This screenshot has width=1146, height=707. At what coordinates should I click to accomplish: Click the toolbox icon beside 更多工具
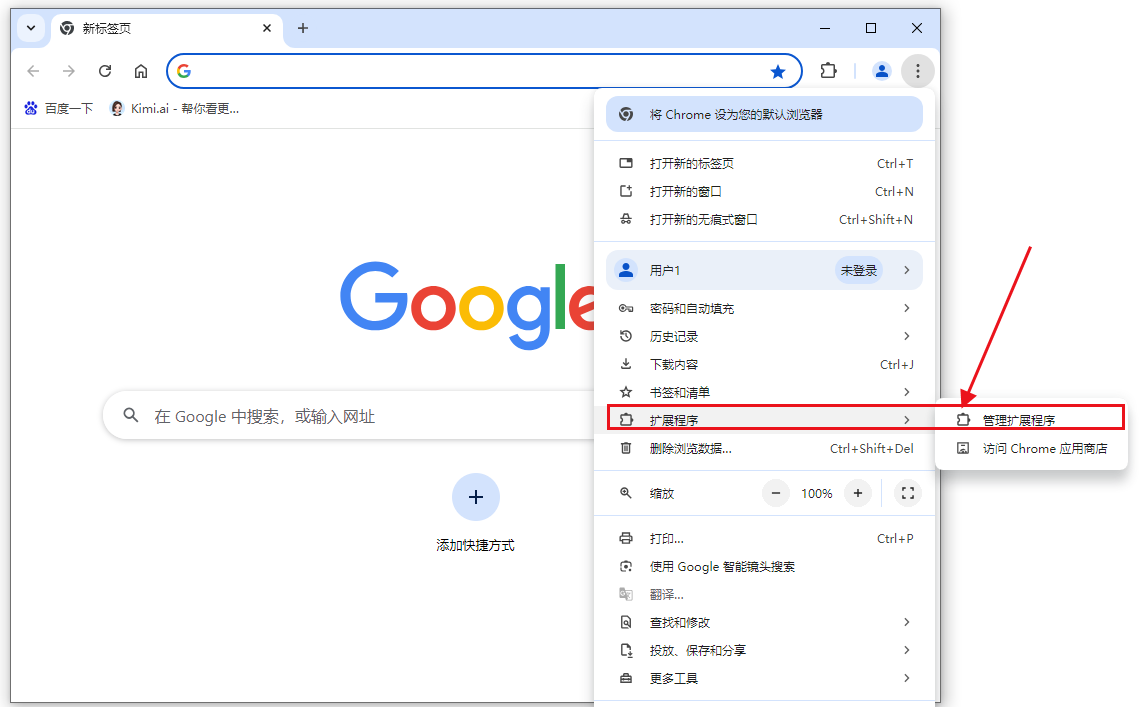[x=626, y=678]
